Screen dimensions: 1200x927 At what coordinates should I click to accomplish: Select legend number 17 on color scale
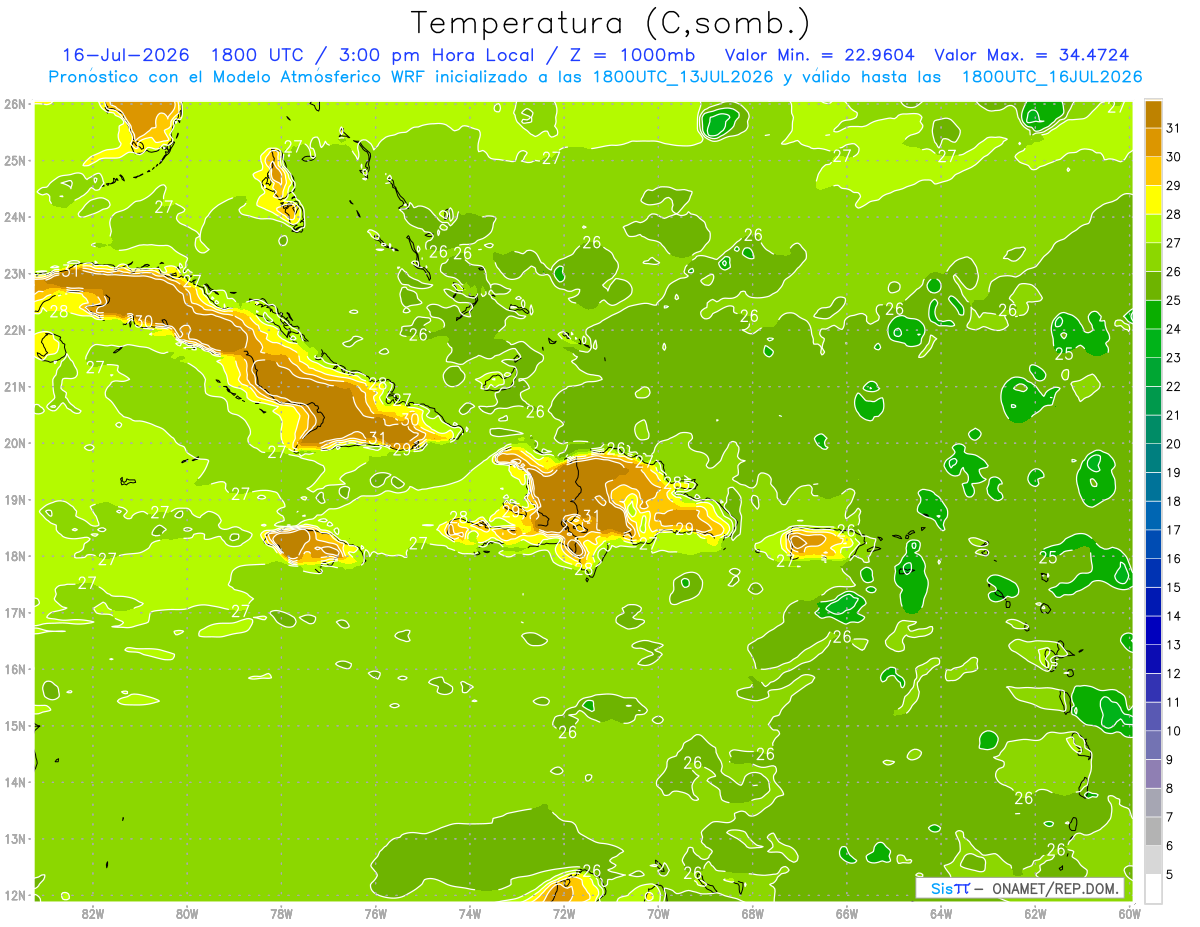[x=1173, y=530]
